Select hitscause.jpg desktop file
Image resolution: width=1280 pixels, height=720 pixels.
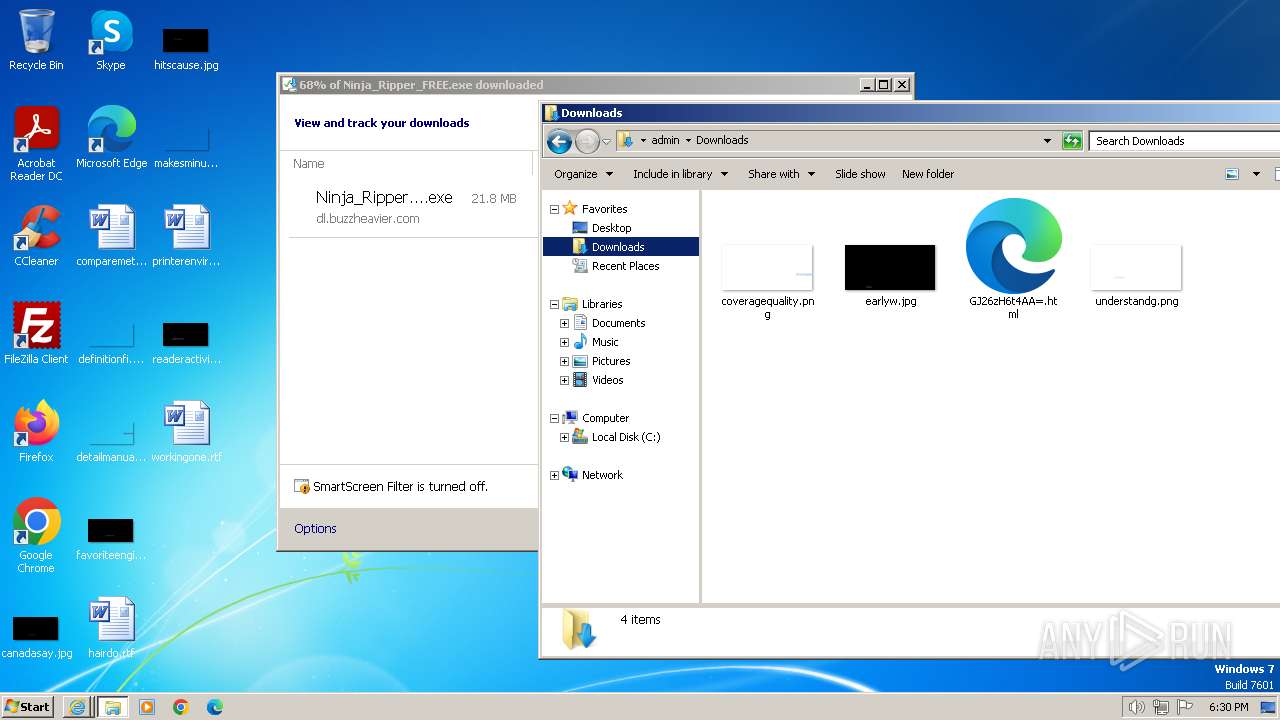click(186, 48)
